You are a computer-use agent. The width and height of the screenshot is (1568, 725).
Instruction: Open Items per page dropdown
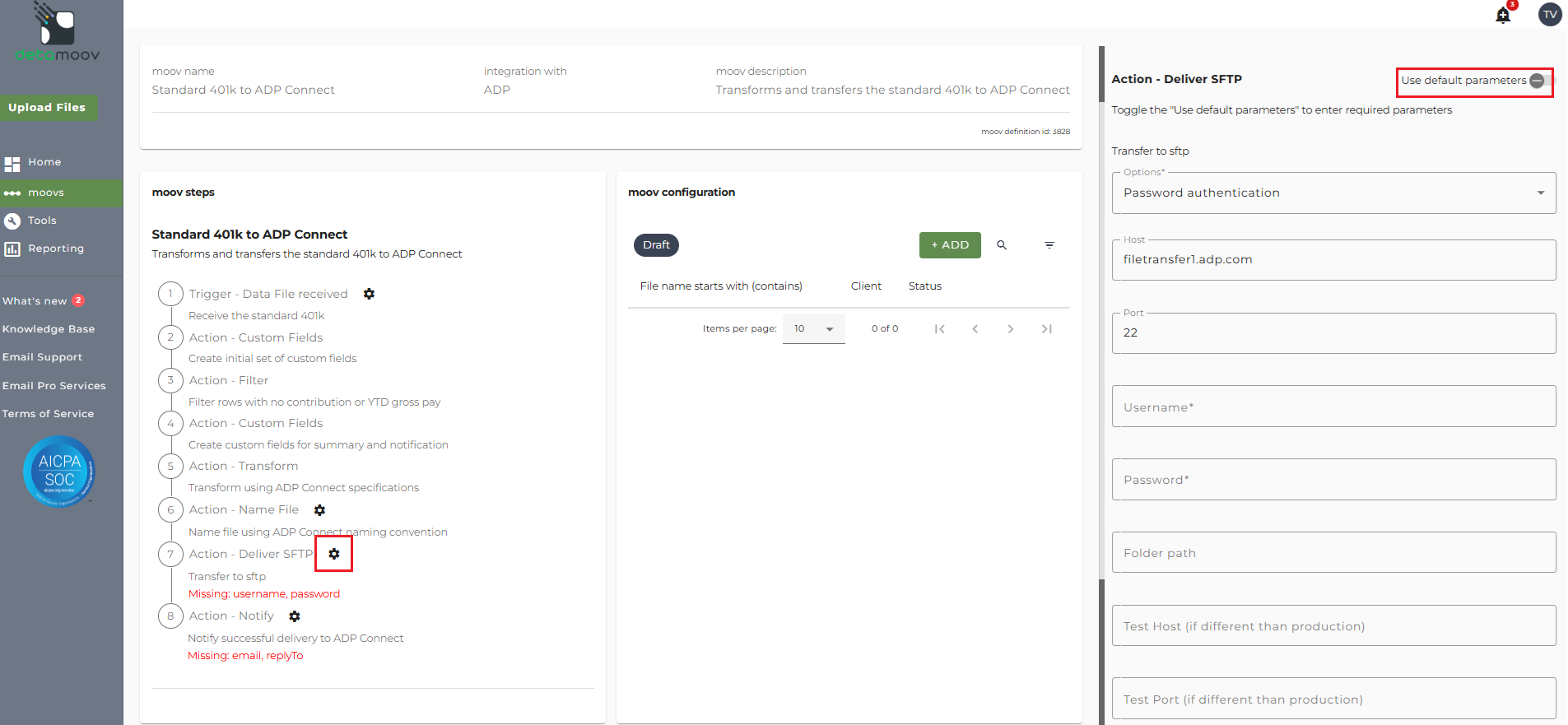(x=813, y=329)
